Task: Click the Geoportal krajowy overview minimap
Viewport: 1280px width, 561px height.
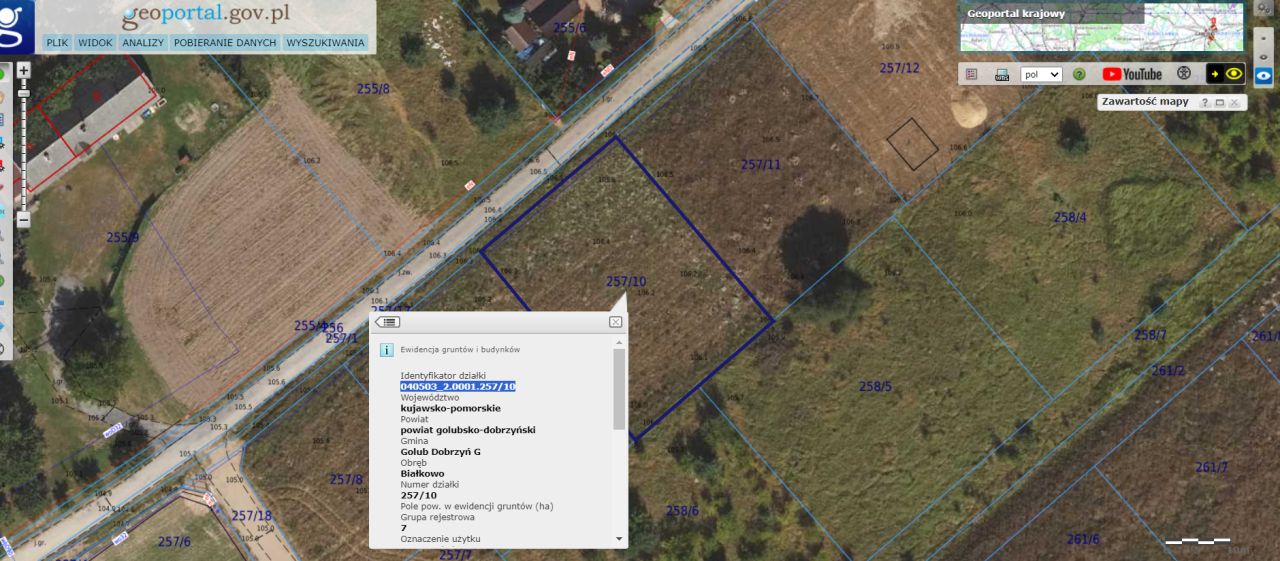Action: 1101,27
